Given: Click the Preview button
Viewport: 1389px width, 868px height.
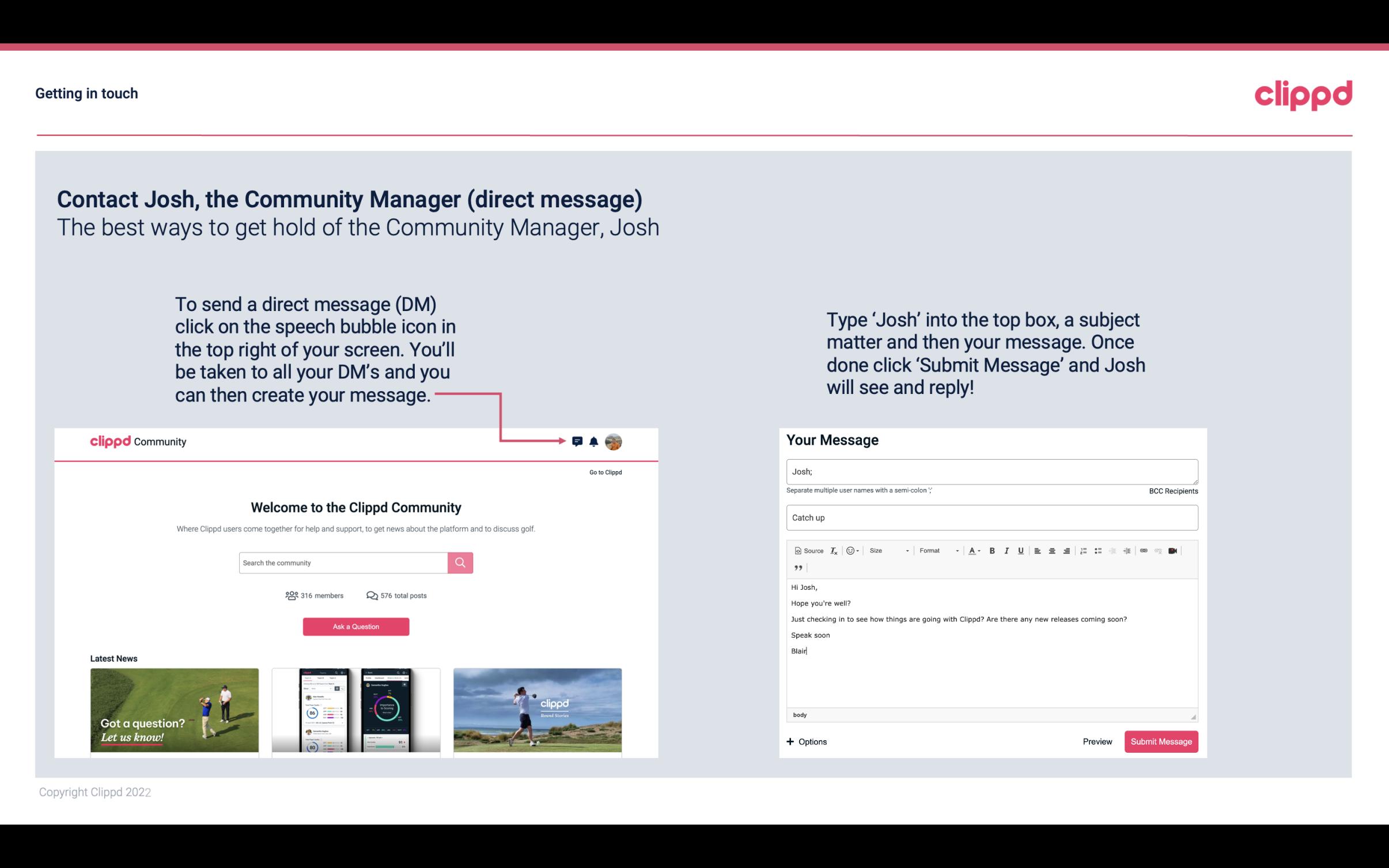Looking at the screenshot, I should pyautogui.click(x=1096, y=741).
